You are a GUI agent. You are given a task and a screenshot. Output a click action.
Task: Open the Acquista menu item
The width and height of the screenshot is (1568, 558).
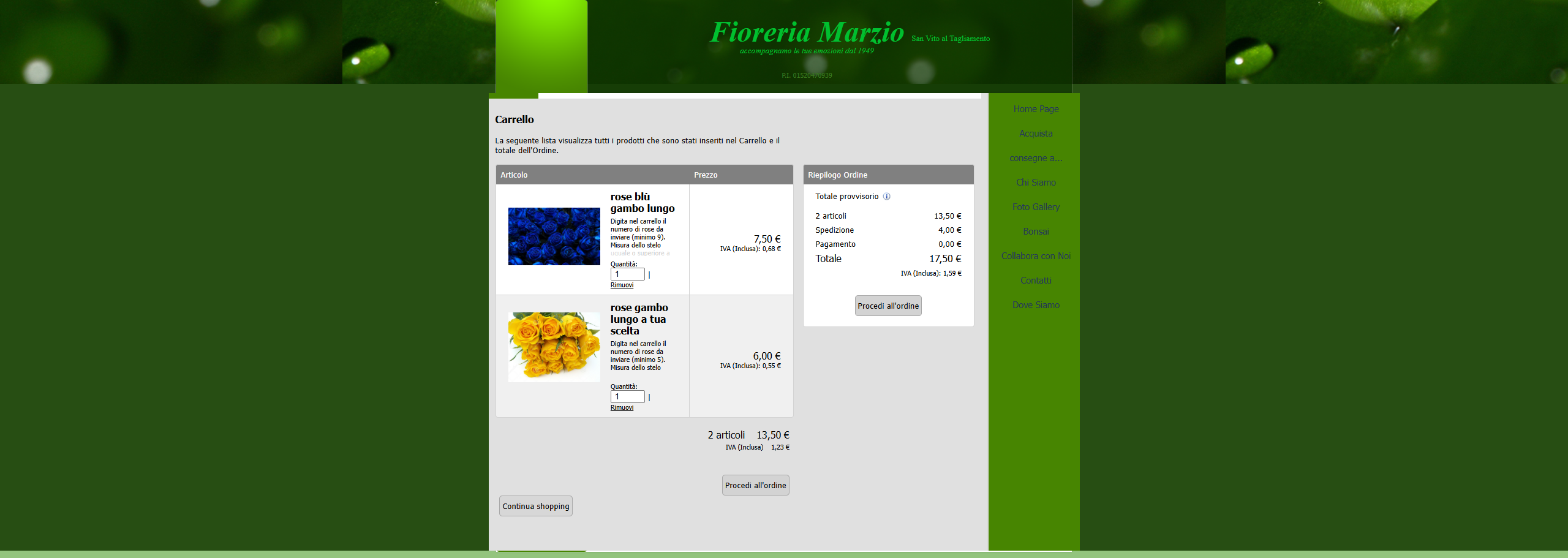(1036, 134)
